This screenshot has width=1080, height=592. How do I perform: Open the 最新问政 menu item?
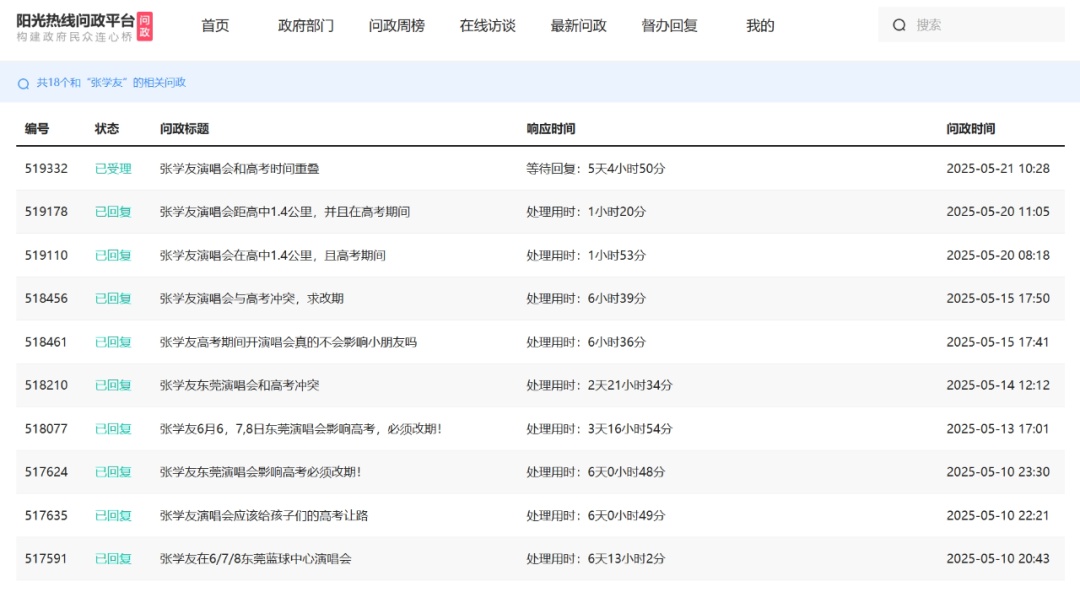point(577,25)
